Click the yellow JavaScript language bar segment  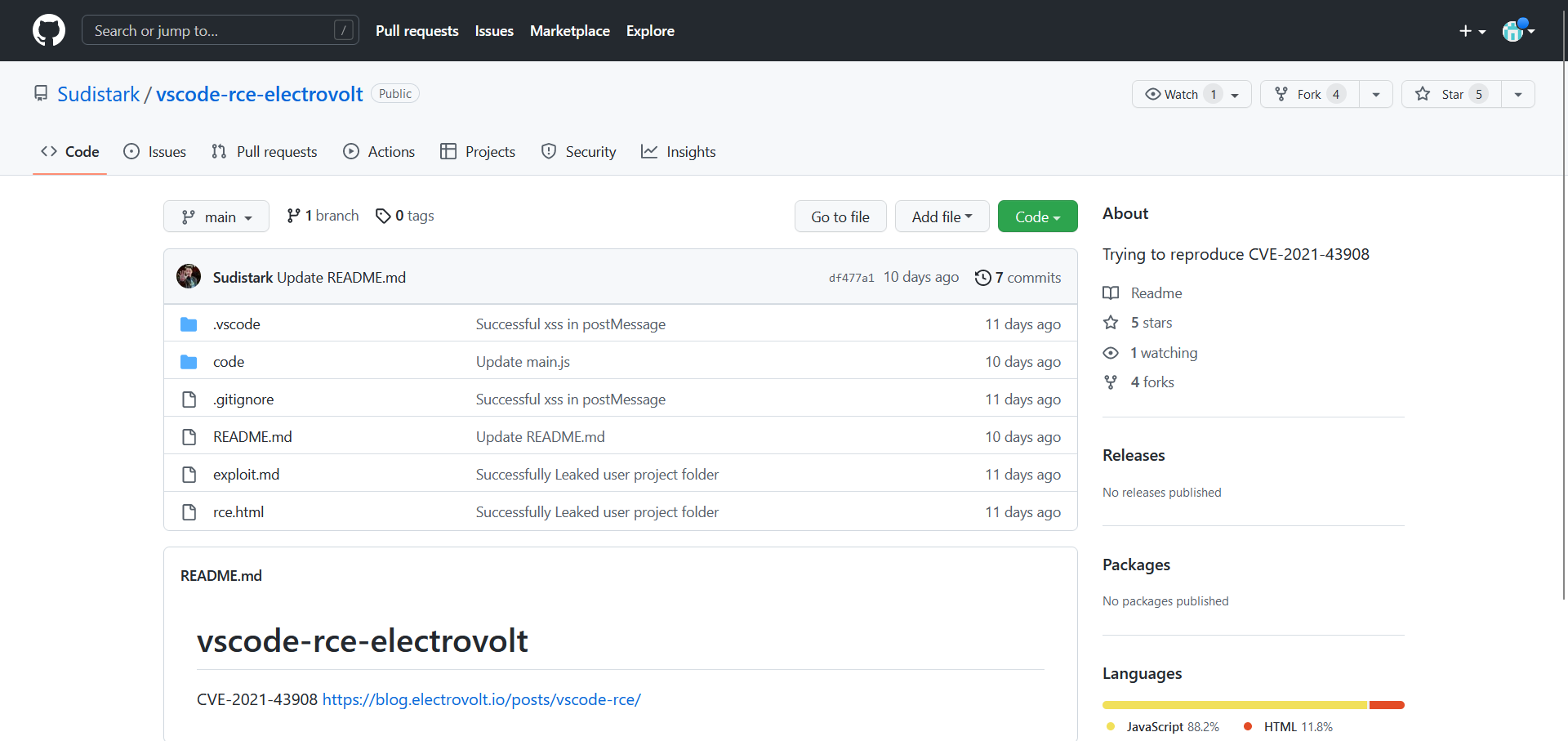coord(1235,704)
